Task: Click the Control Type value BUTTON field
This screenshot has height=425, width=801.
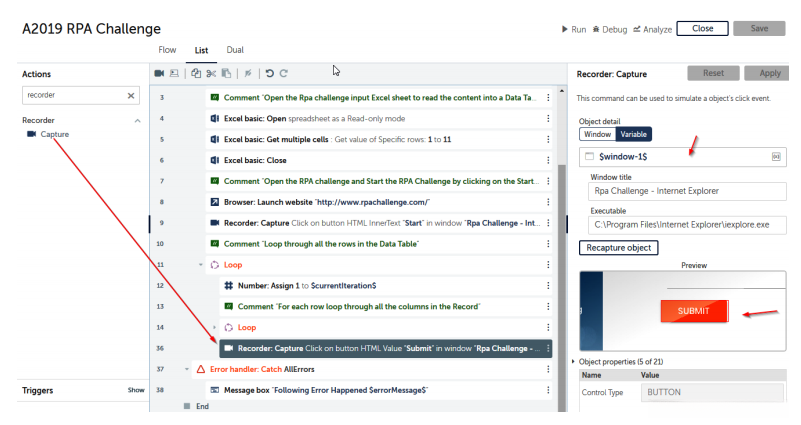Action: coord(713,392)
